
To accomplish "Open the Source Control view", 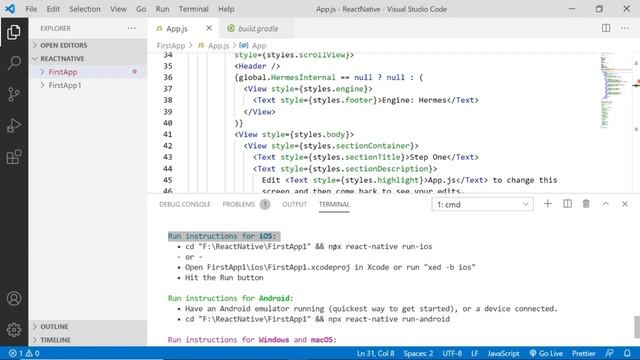I will [14, 94].
